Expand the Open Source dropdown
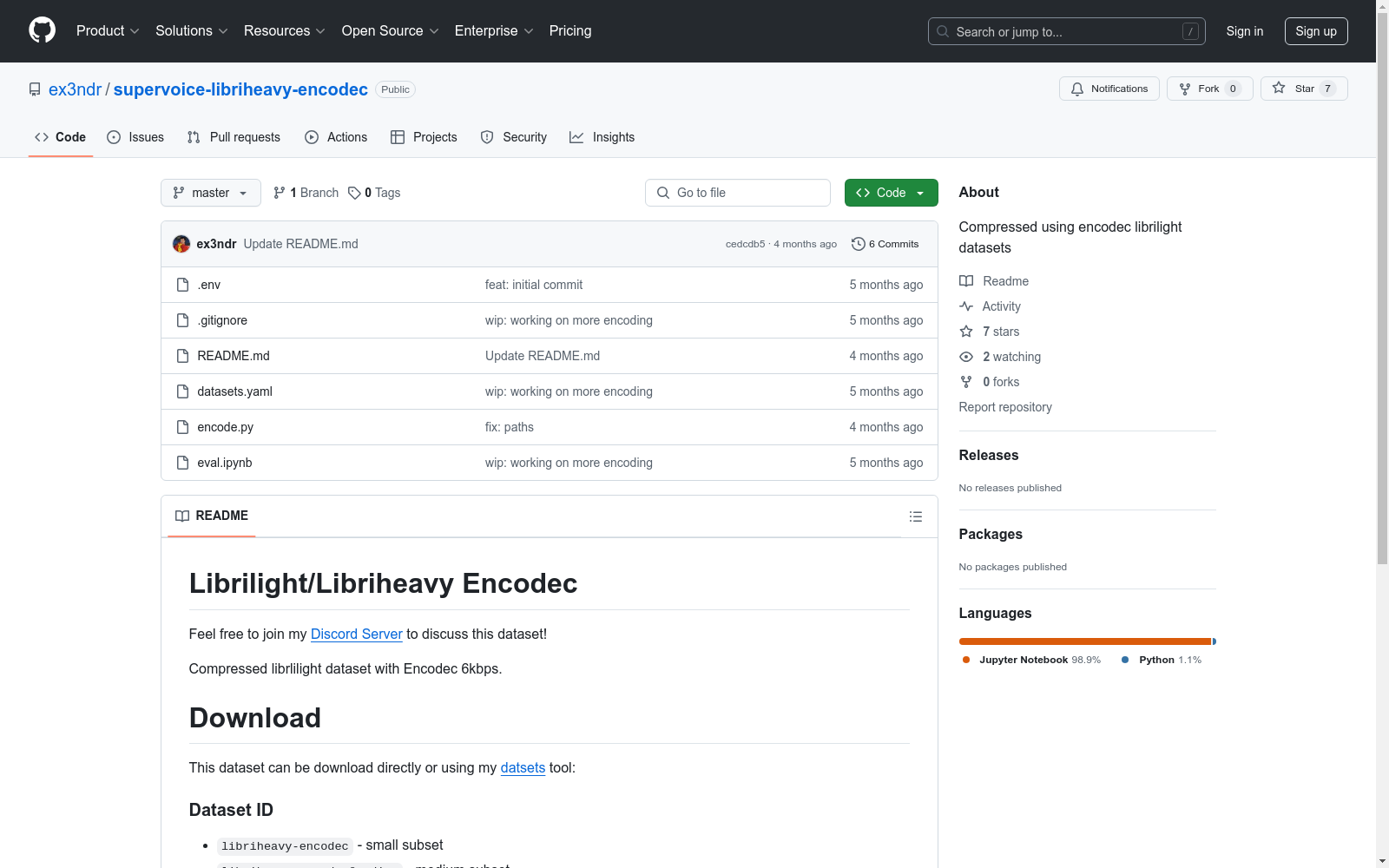Screen dimensions: 1389x868 coord(391,30)
